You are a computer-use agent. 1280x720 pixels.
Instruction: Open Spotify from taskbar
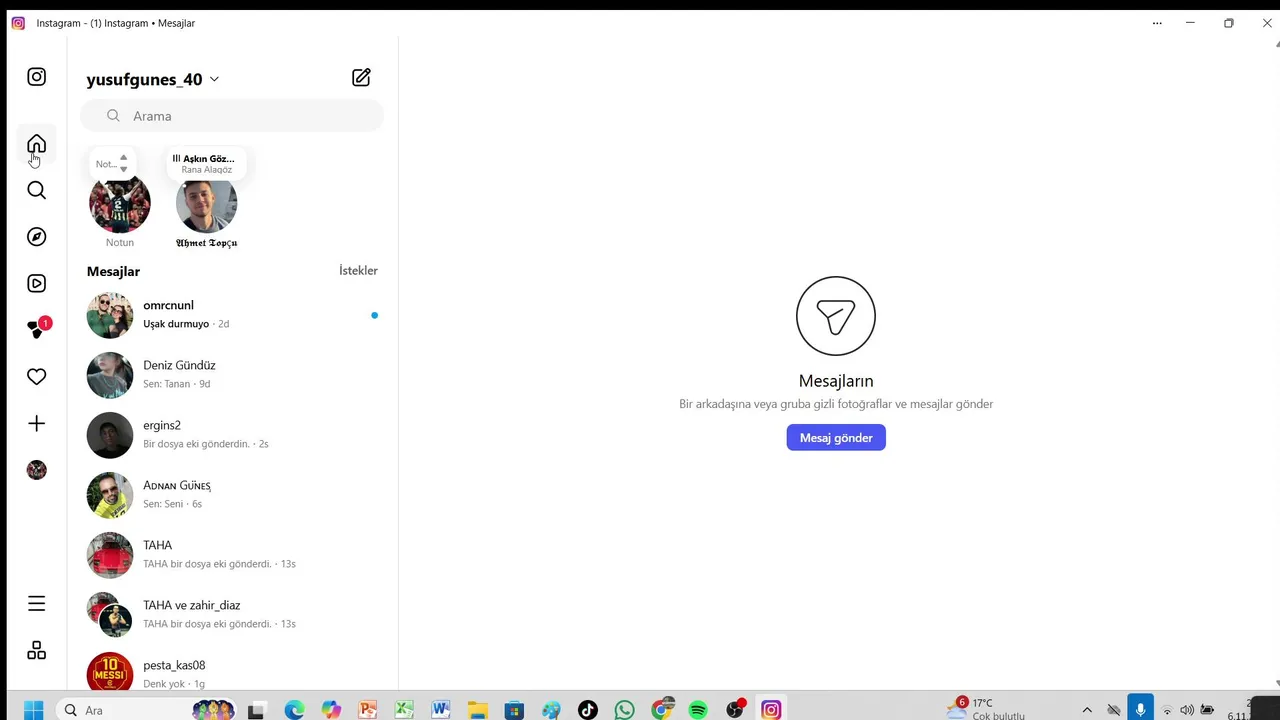[698, 710]
